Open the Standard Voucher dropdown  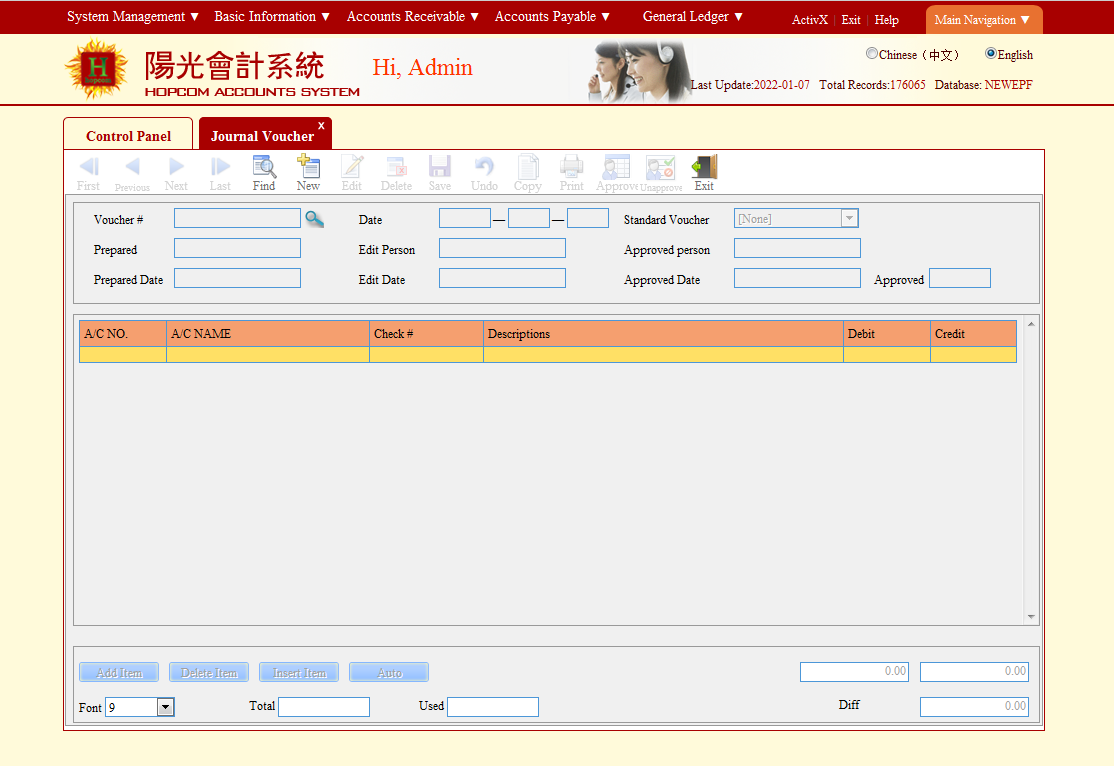(x=849, y=219)
